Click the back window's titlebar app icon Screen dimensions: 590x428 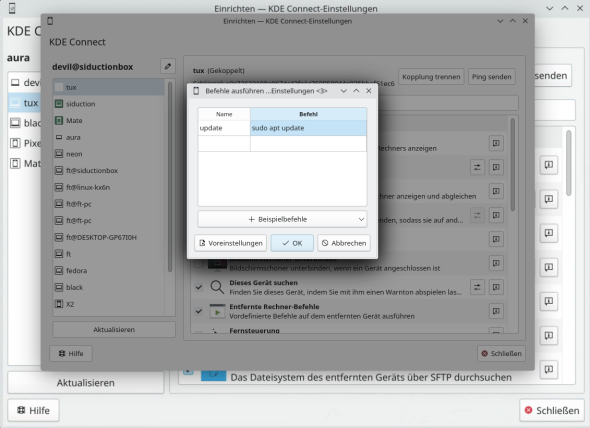point(12,8)
